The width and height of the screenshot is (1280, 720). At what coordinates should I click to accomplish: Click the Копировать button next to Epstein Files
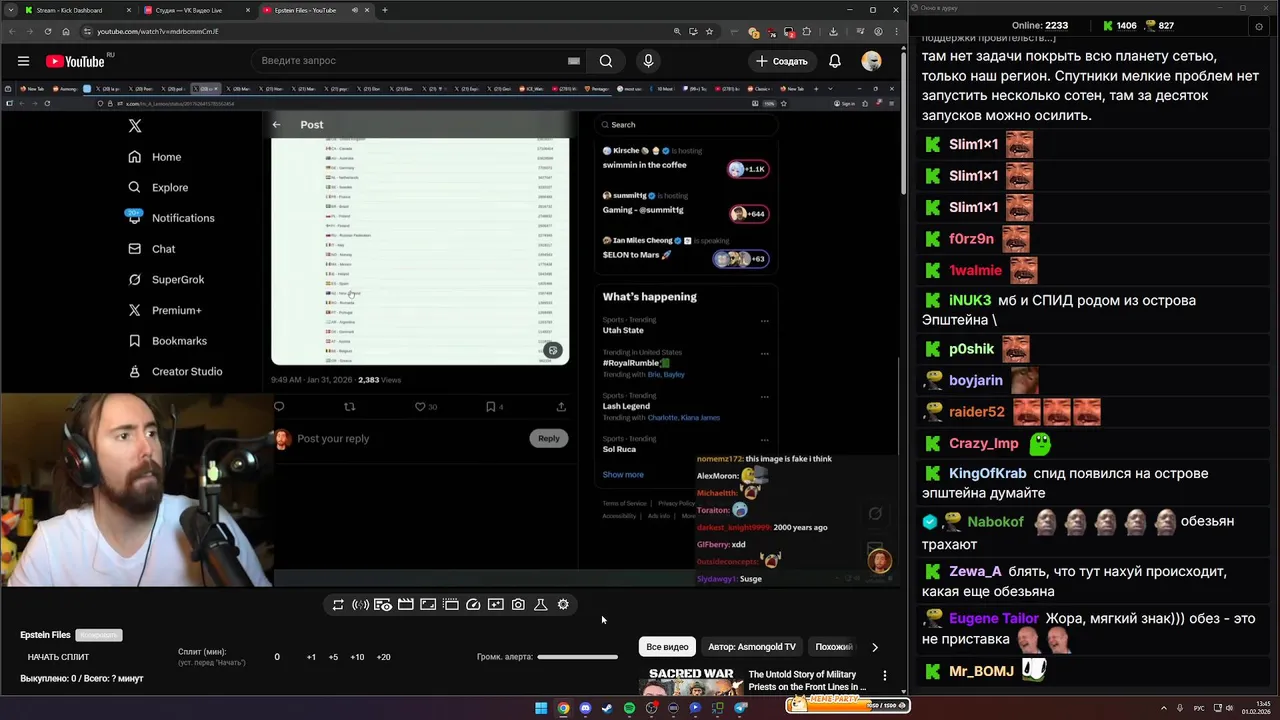[99, 635]
